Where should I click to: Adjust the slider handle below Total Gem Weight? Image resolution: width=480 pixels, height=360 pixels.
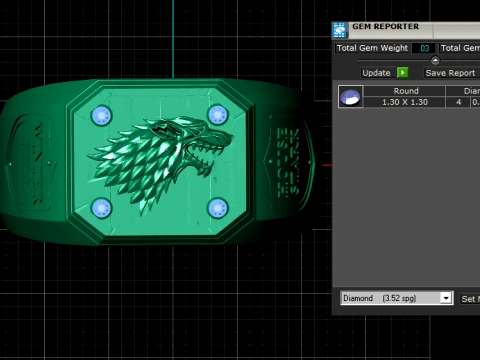pos(435,60)
